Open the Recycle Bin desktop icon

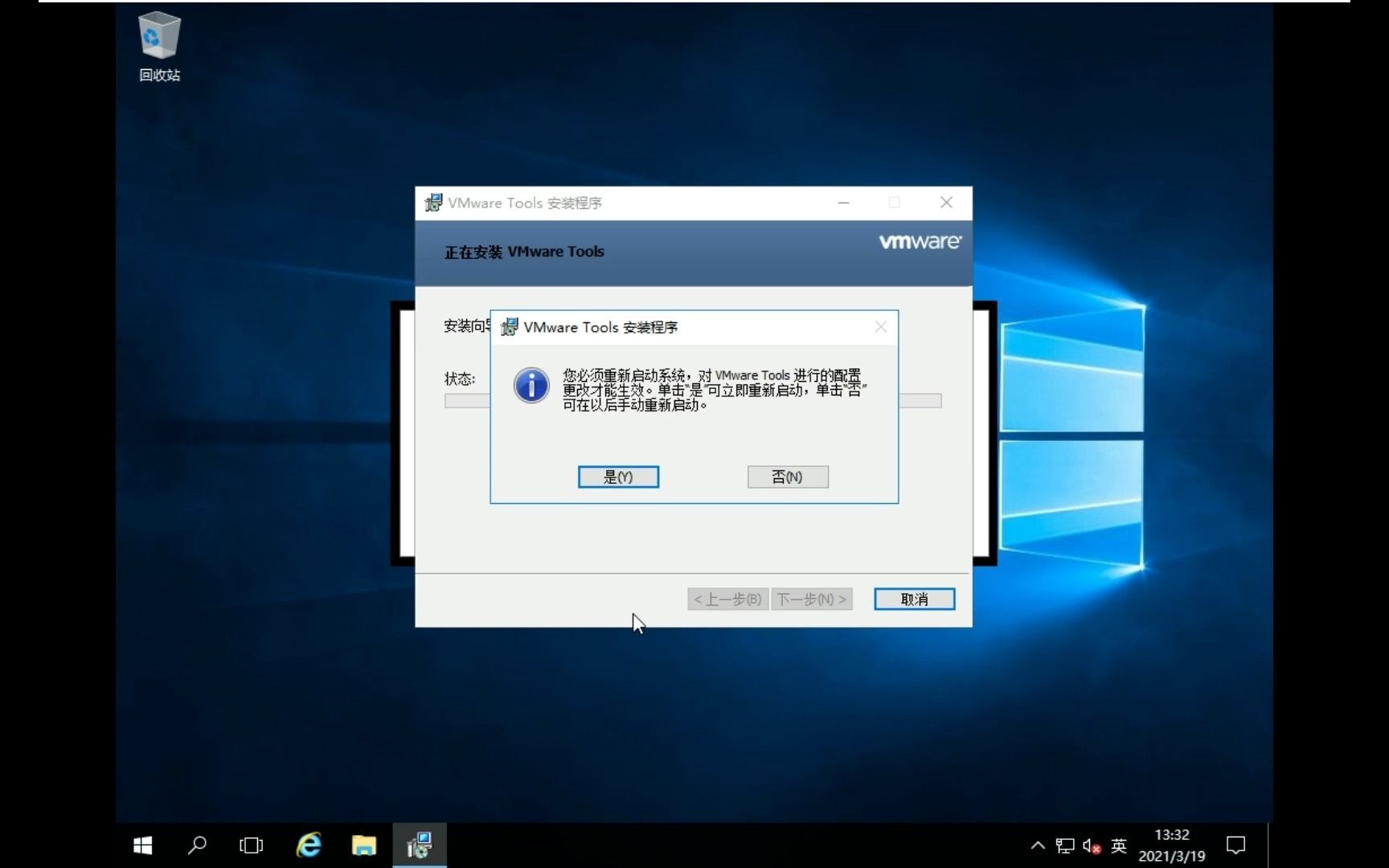pyautogui.click(x=159, y=47)
